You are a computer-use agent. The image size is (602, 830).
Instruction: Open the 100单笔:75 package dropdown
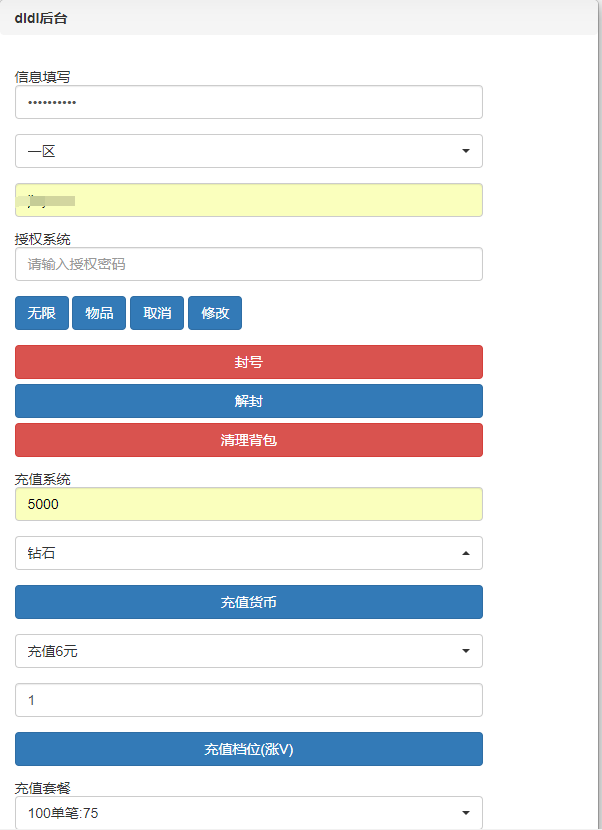click(x=248, y=813)
